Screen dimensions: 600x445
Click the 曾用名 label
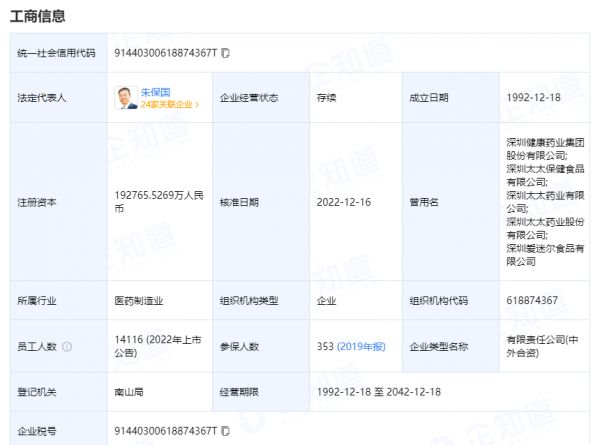pyautogui.click(x=424, y=202)
